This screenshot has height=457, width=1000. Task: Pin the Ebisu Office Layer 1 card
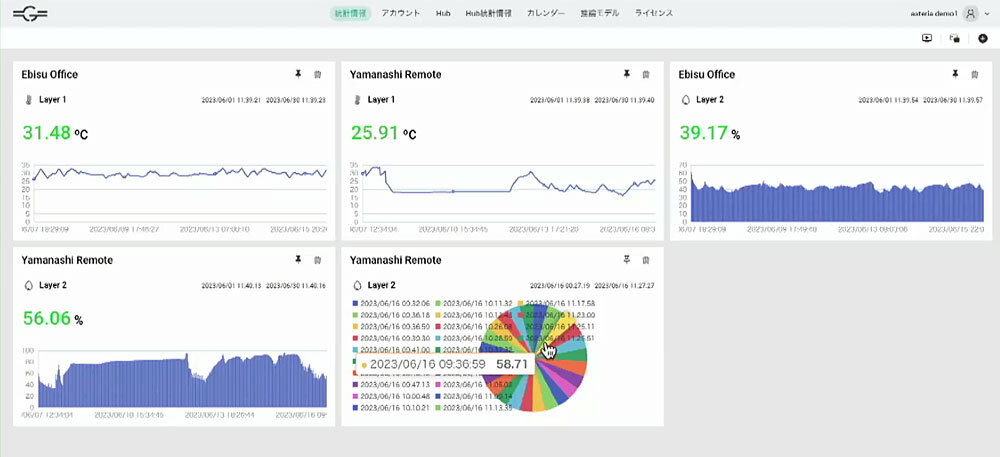(297, 74)
